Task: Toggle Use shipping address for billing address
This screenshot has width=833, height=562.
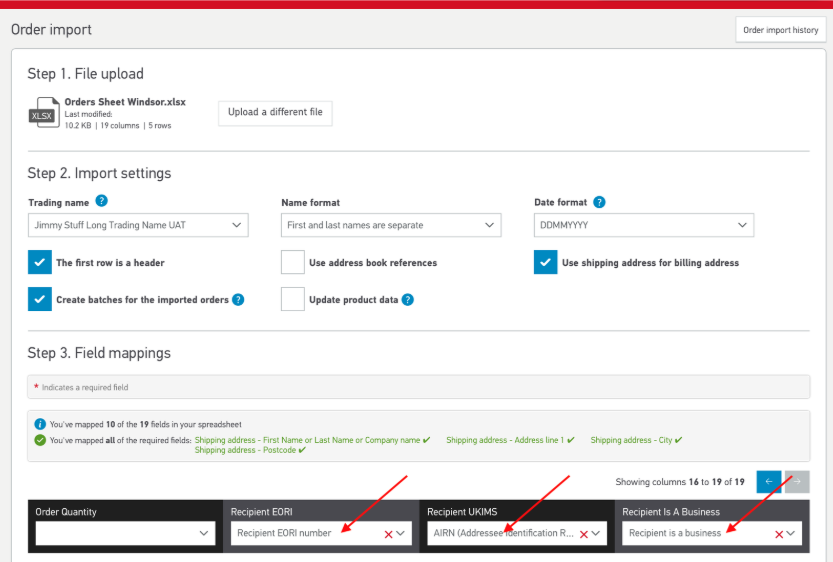Action: [546, 263]
